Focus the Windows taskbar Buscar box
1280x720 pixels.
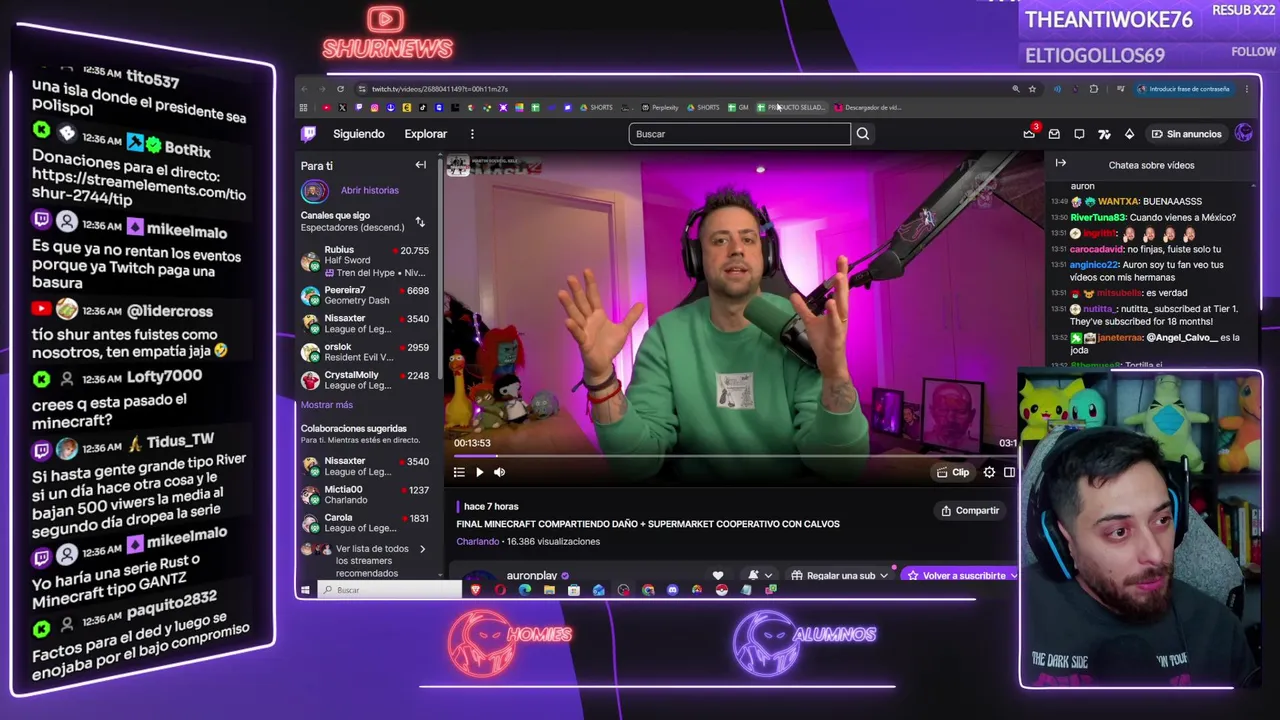[391, 590]
